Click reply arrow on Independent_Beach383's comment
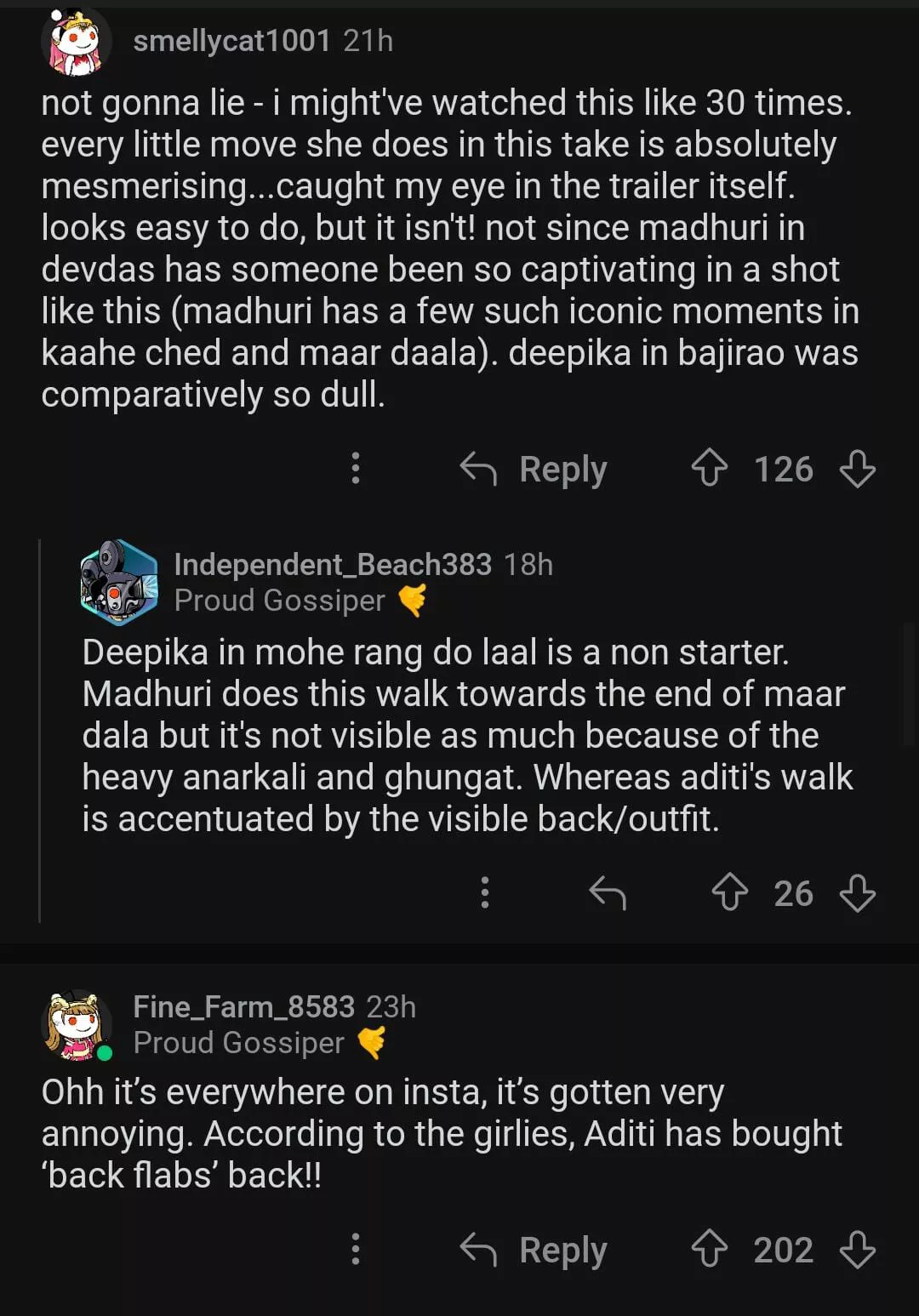 [x=608, y=893]
